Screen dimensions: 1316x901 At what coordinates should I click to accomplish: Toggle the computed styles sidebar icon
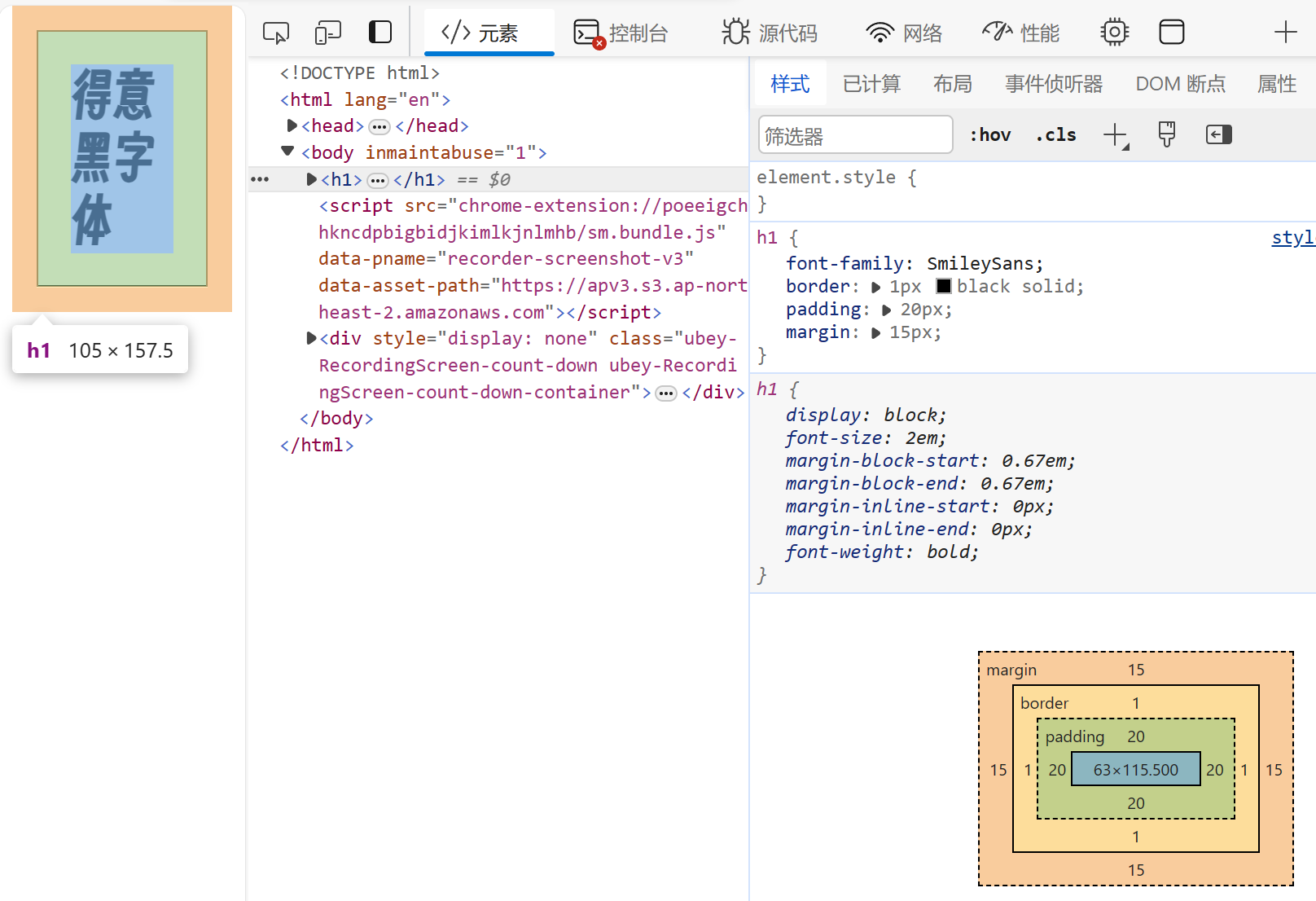[1219, 134]
